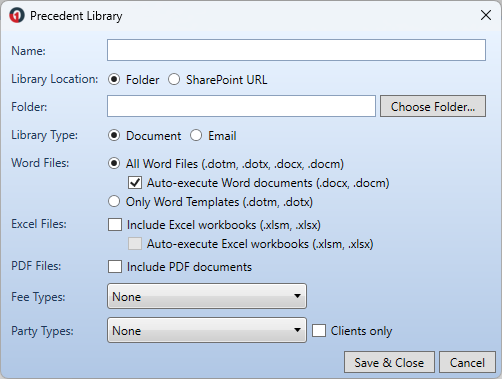
Task: Close the Precedent Library dialog
Action: (x=486, y=15)
